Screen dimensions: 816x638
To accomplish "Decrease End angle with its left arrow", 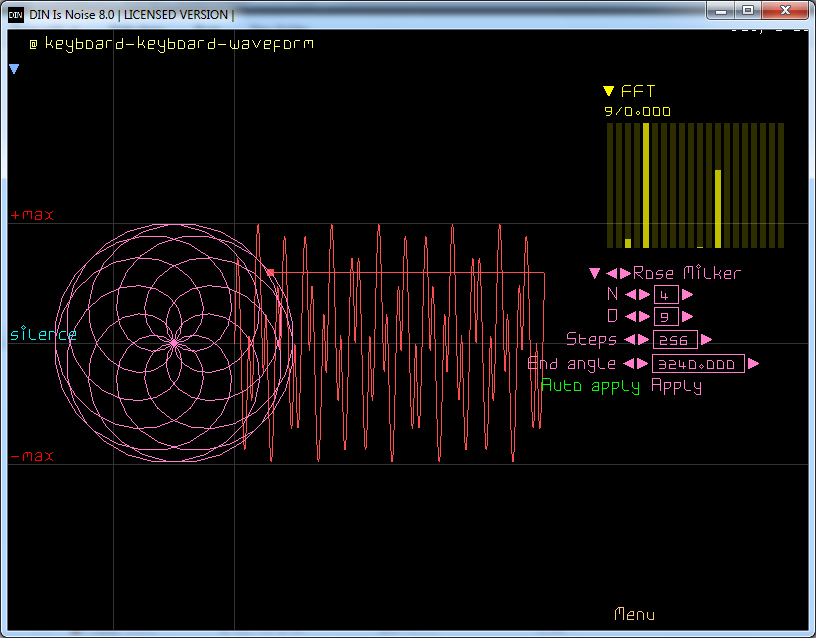I will [630, 363].
